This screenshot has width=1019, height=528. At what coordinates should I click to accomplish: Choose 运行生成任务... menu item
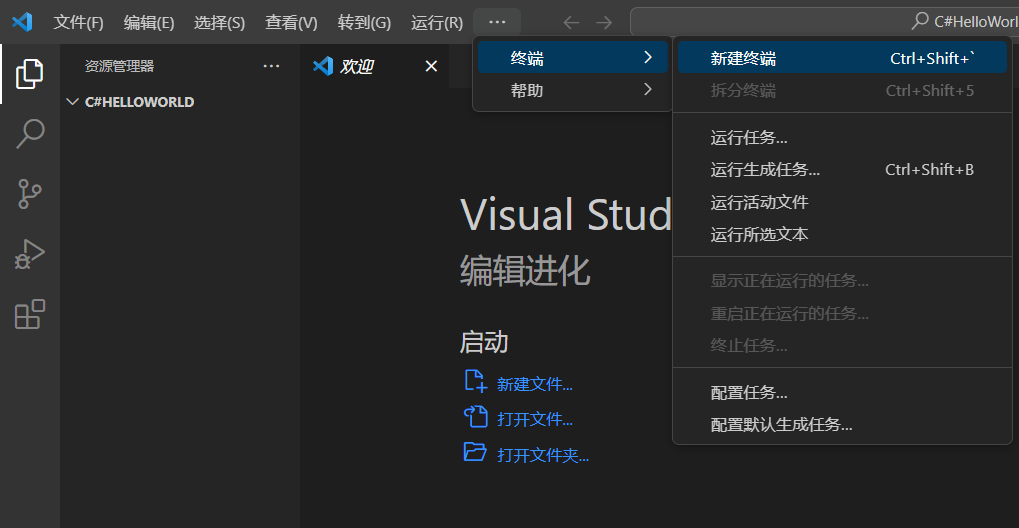pyautogui.click(x=842, y=169)
